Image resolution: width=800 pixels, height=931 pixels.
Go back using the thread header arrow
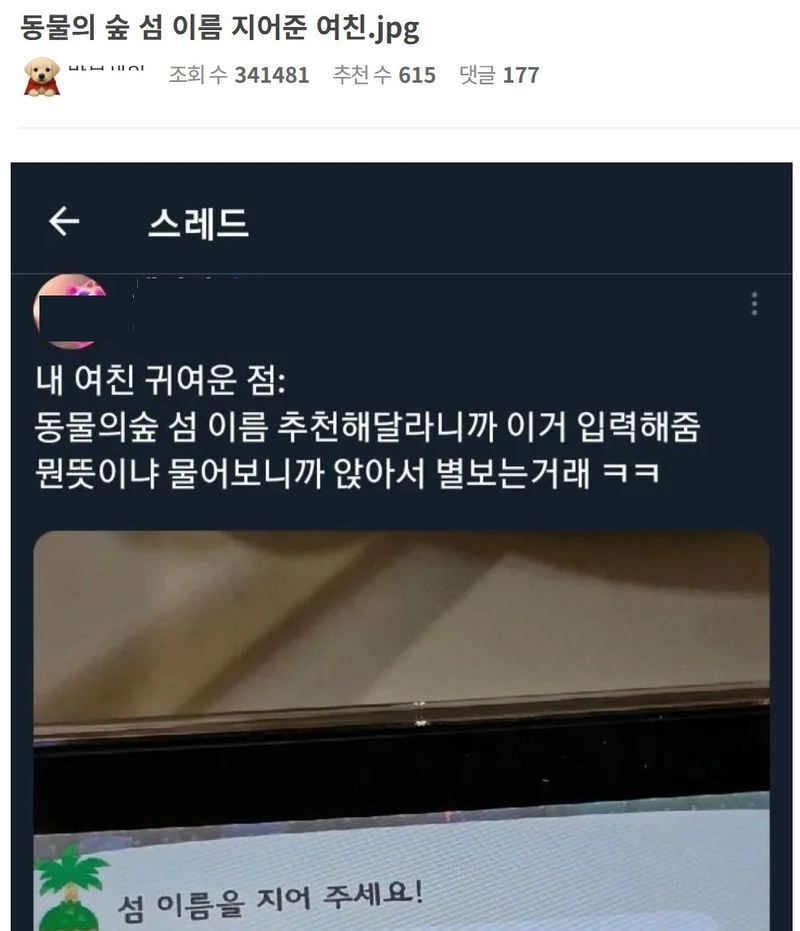[64, 221]
